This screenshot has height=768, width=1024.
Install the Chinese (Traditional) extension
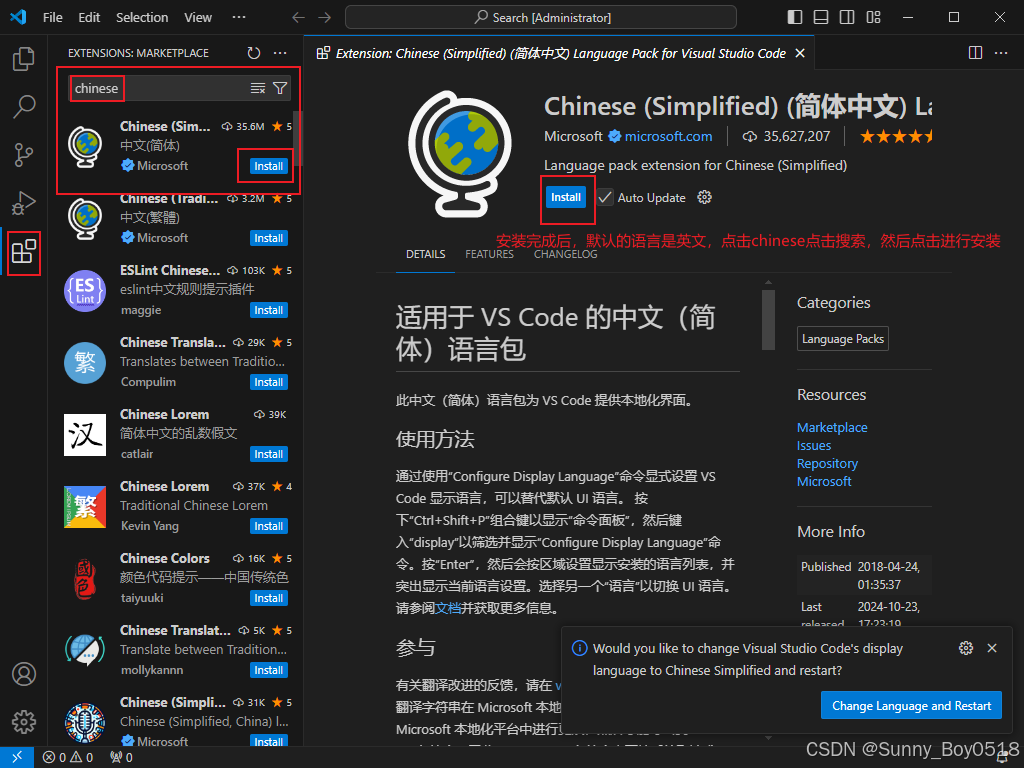pos(268,238)
